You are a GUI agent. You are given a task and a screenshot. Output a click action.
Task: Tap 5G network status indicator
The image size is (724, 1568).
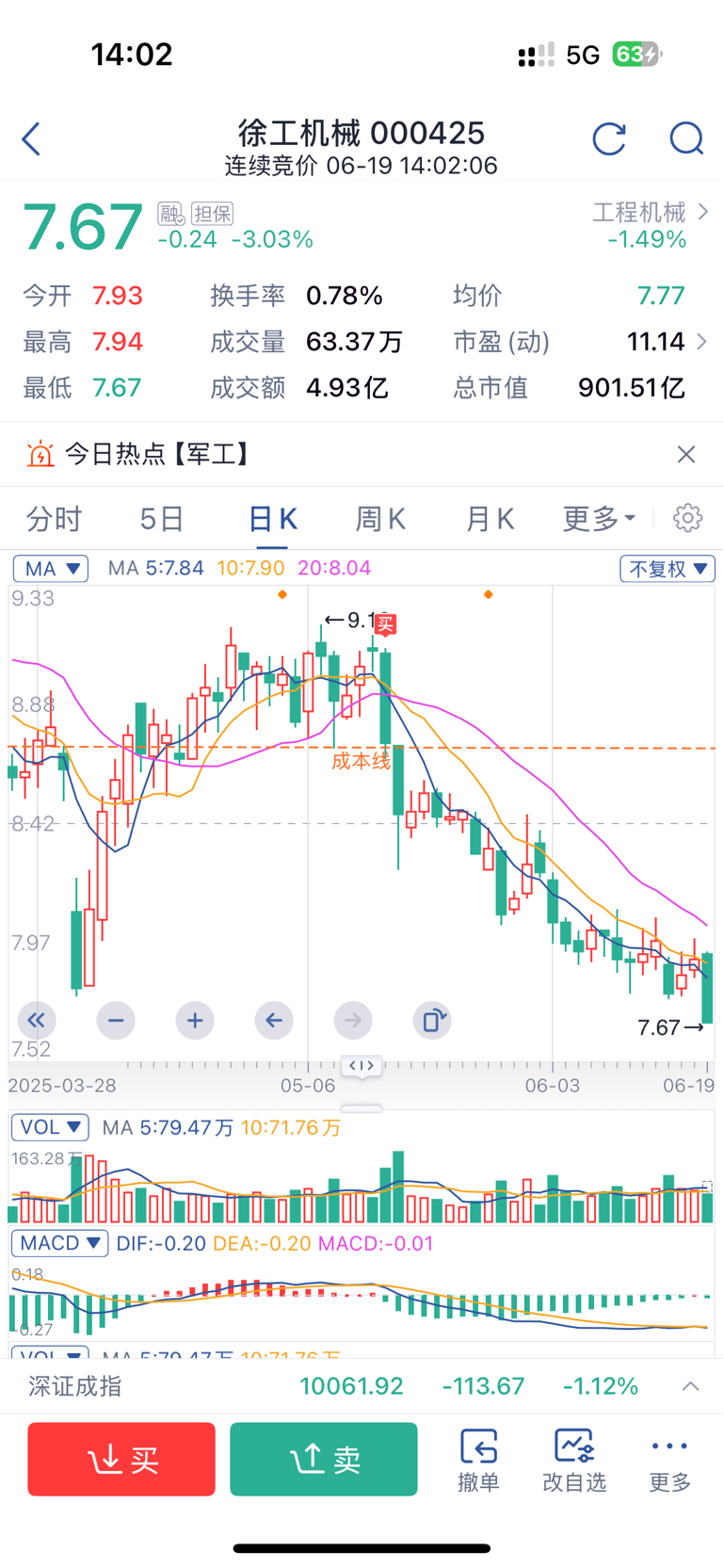coord(583,55)
